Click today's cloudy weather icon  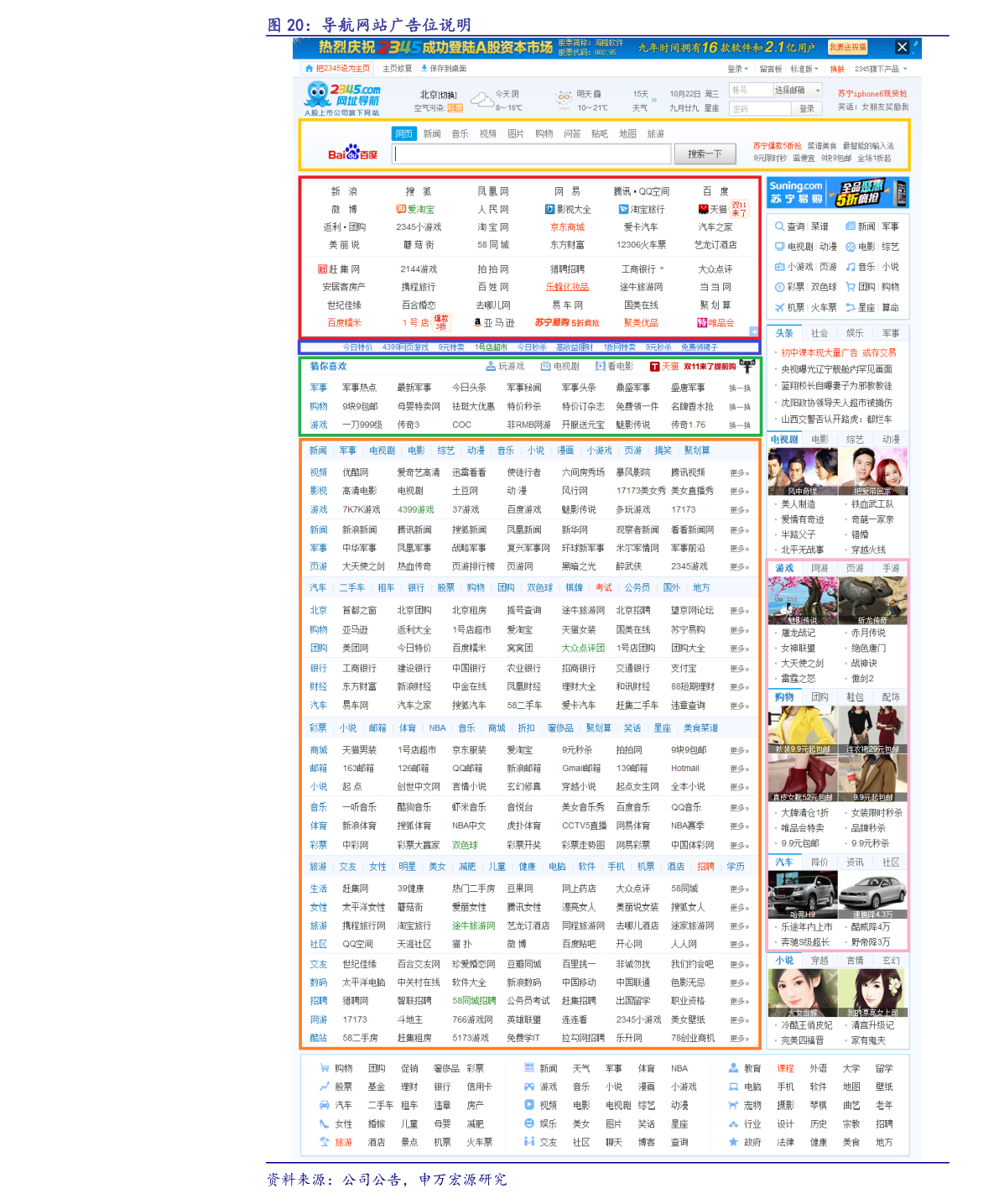[481, 101]
